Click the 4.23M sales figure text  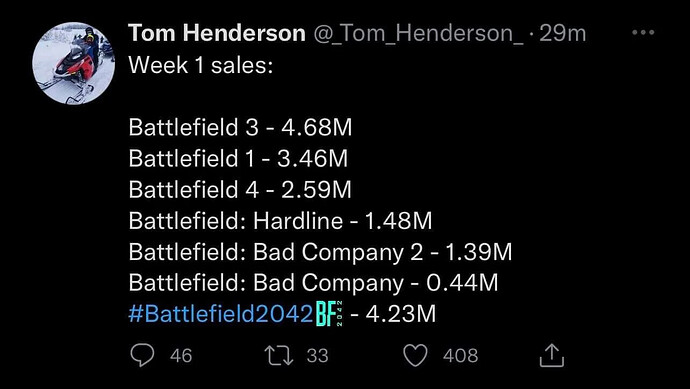(x=400, y=314)
